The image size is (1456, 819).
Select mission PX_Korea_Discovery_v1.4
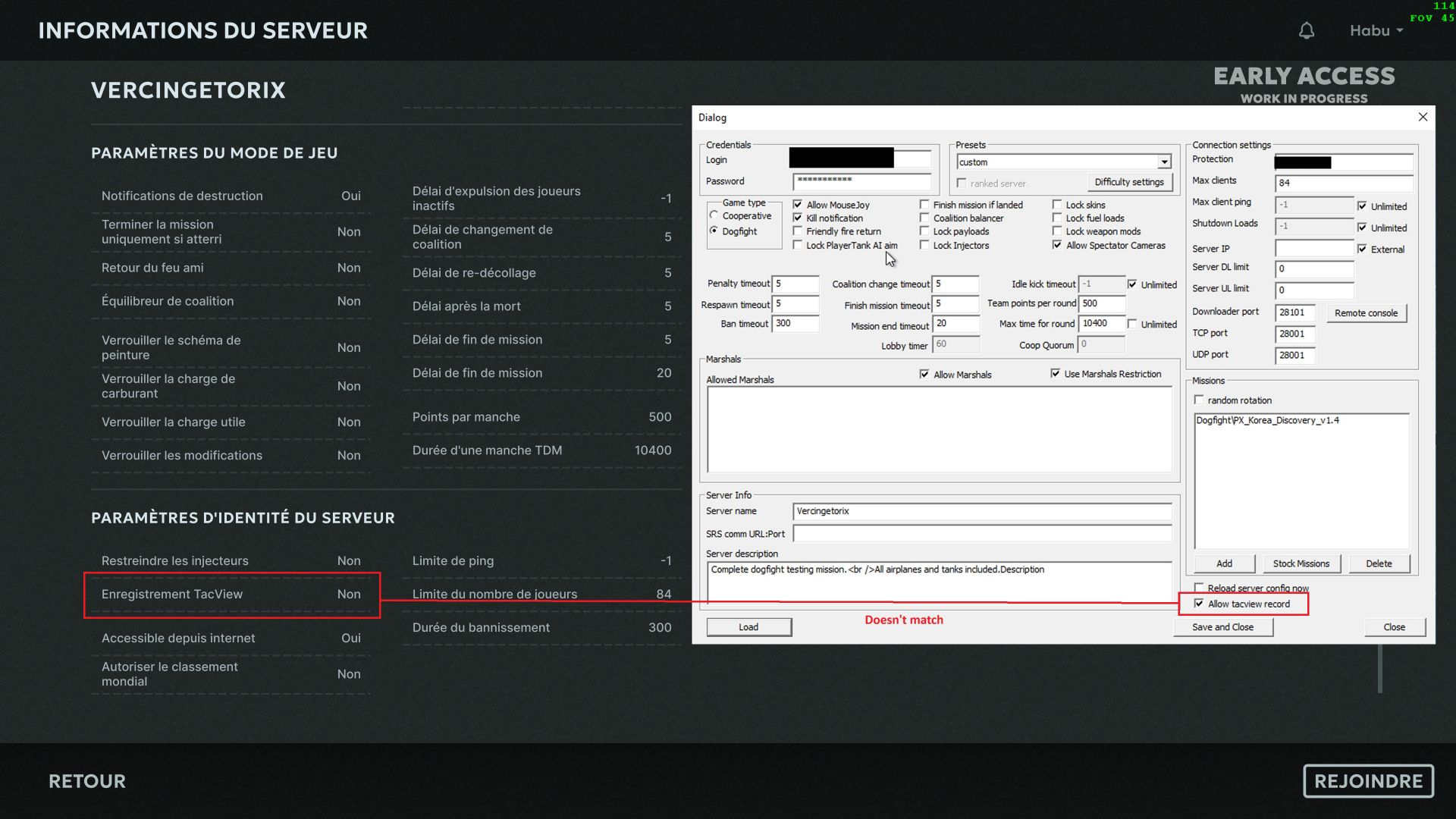pyautogui.click(x=1267, y=420)
